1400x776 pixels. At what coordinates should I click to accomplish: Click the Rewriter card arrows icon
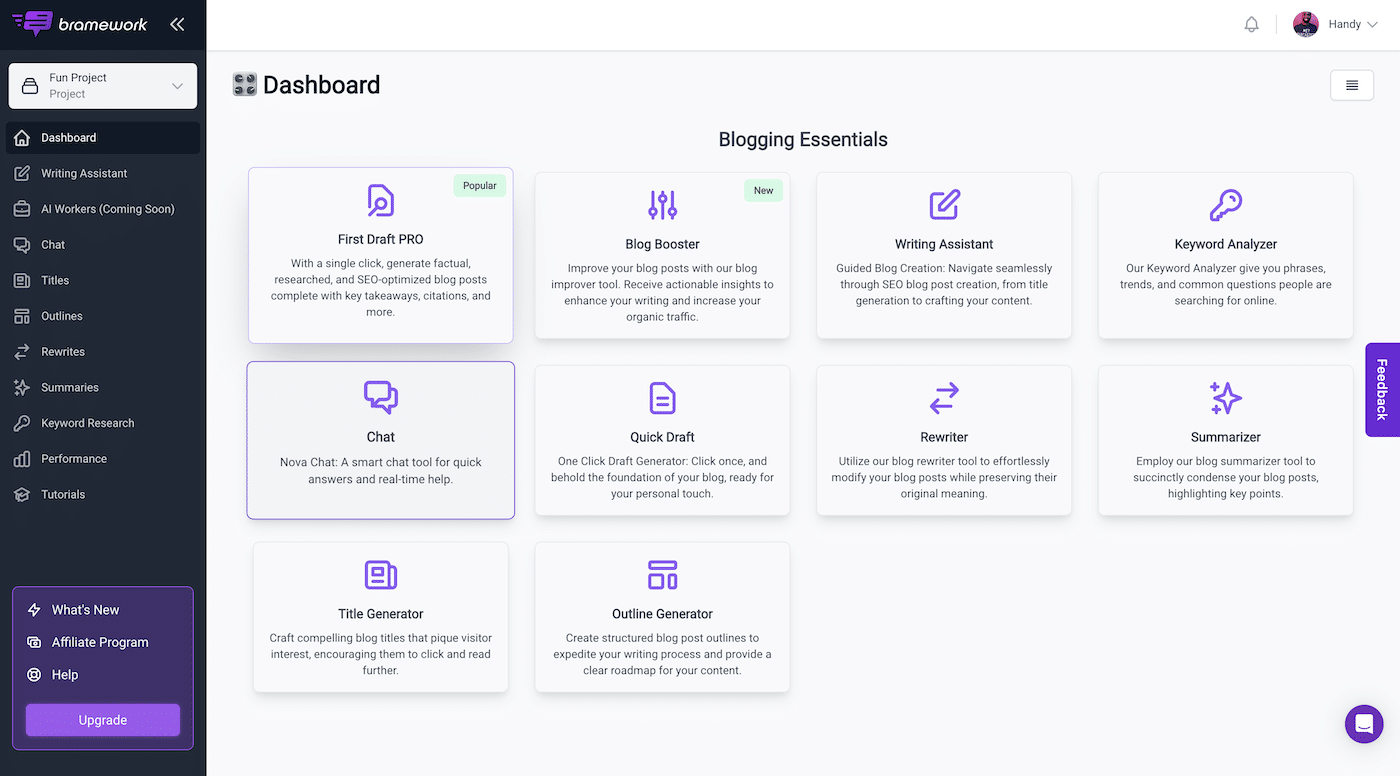[x=944, y=398]
